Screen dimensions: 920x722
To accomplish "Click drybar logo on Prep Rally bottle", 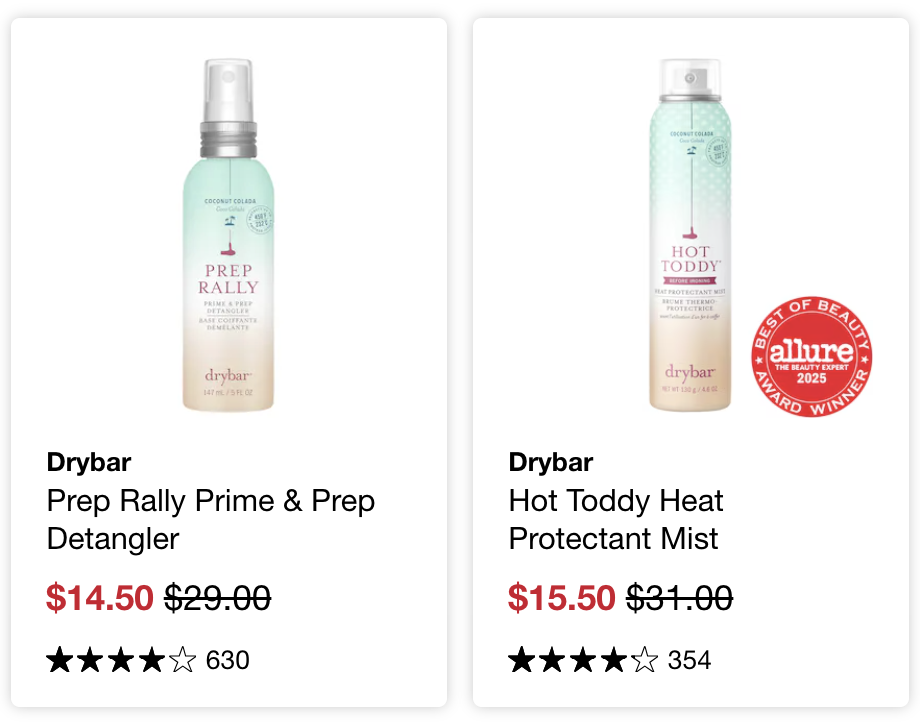I will coord(228,376).
